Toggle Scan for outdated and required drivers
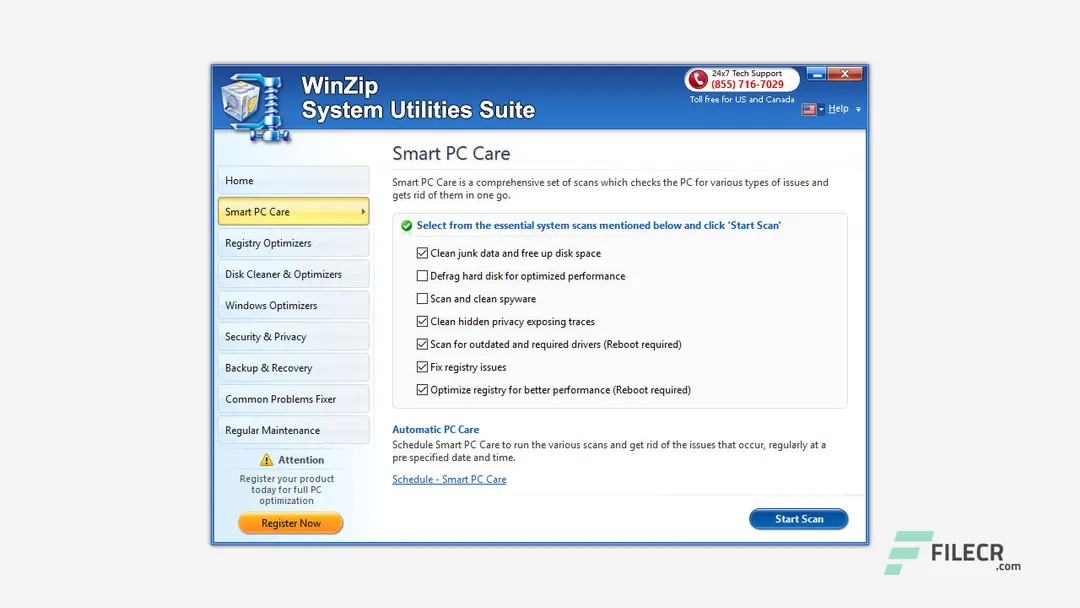Image resolution: width=1080 pixels, height=608 pixels. pyautogui.click(x=422, y=344)
